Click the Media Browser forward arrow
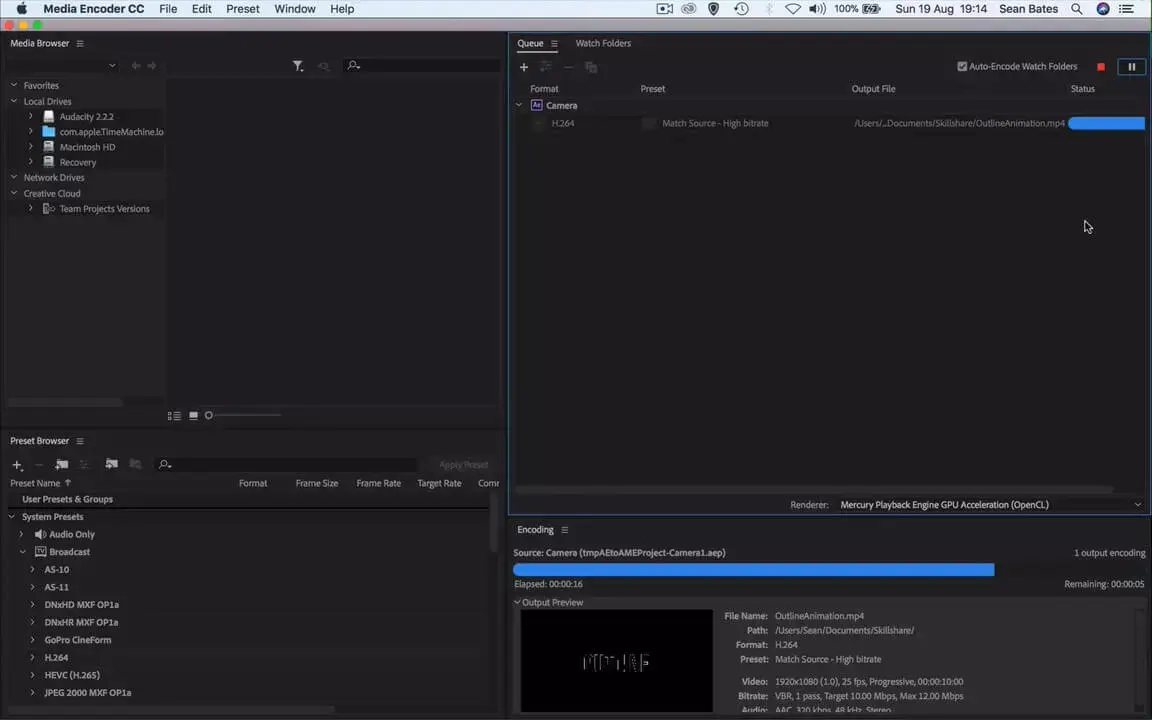1152x720 pixels. pos(151,66)
